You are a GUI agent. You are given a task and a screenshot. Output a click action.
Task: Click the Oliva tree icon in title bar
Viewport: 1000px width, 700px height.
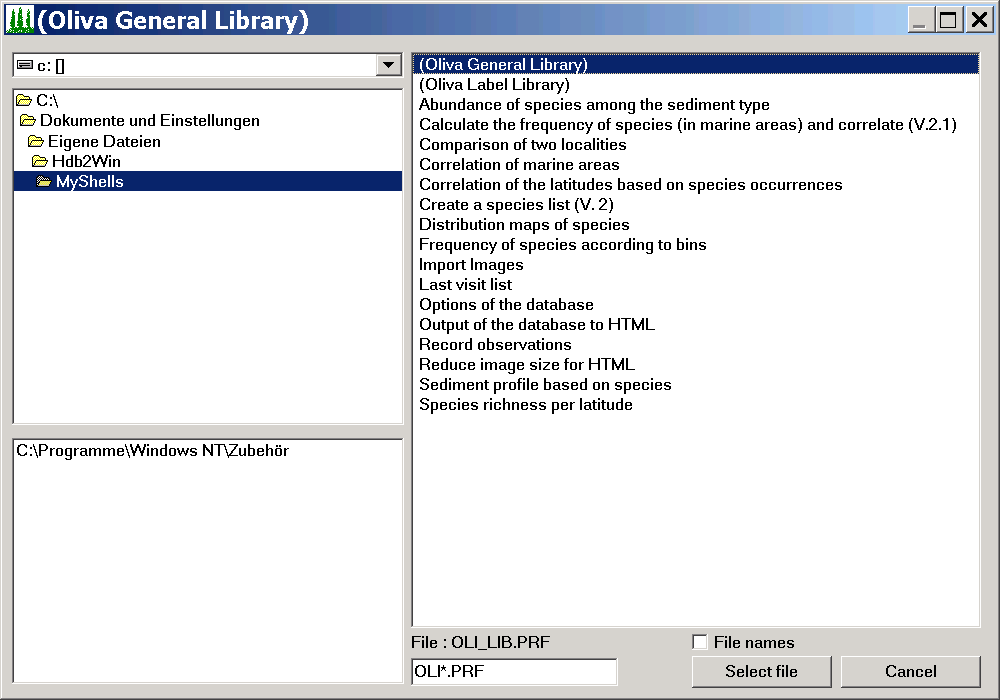click(x=20, y=20)
